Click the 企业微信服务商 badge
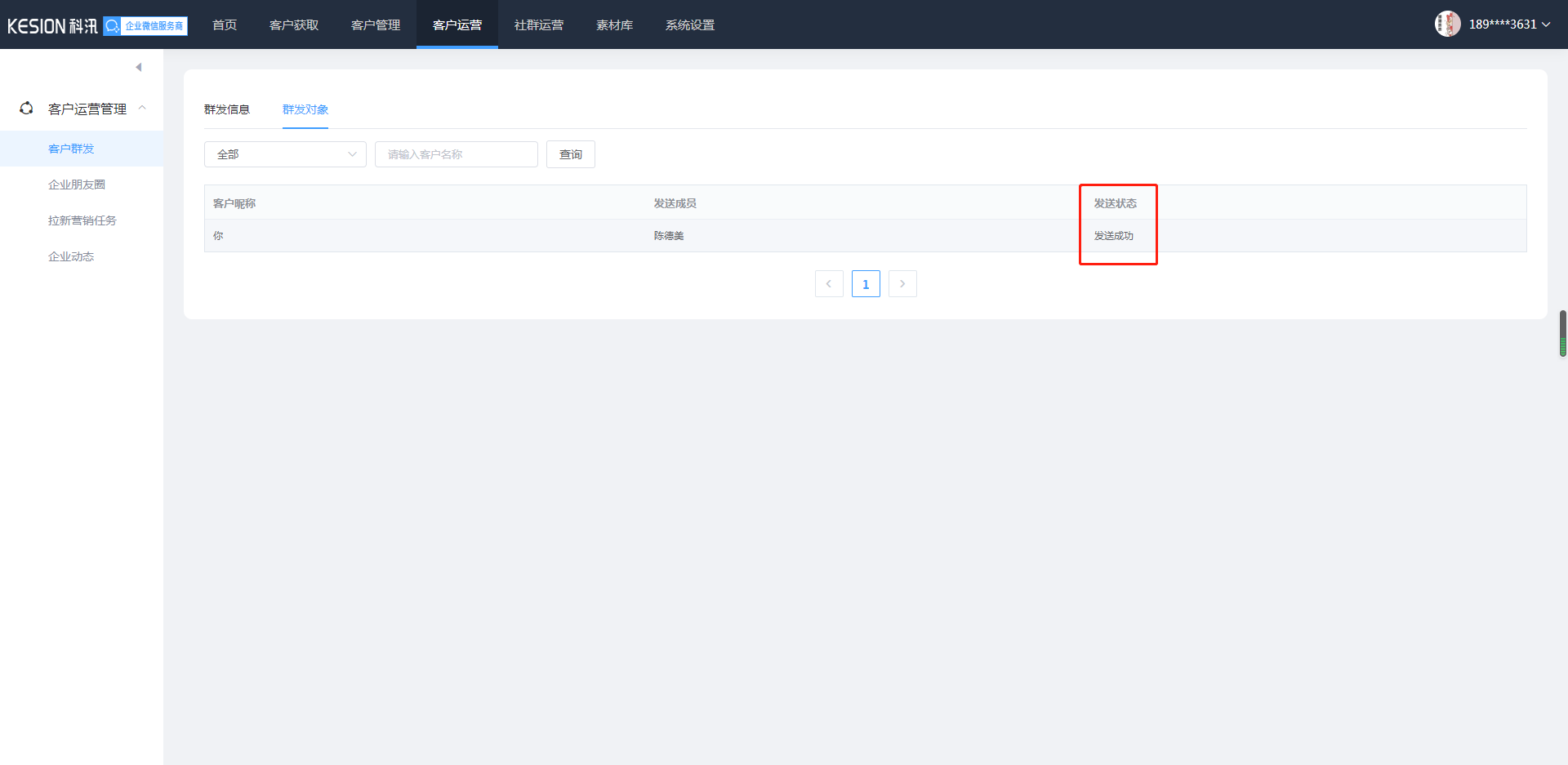This screenshot has width=1568, height=765. point(145,26)
